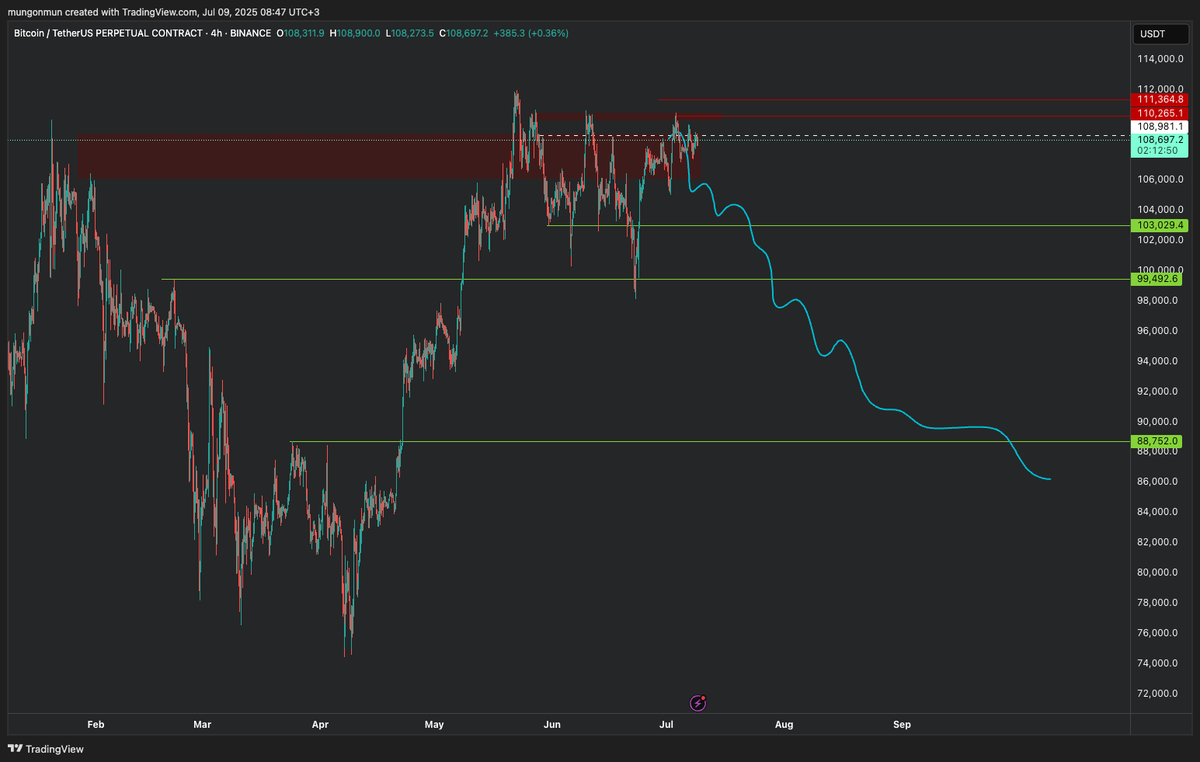Click the Mar label on the time axis
This screenshot has width=1200, height=762.
click(203, 722)
